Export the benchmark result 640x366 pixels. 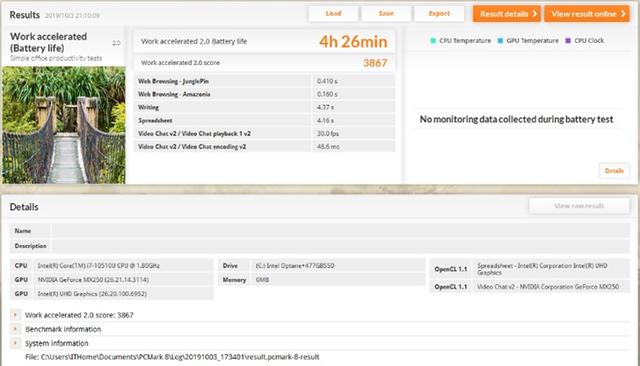[x=439, y=13]
